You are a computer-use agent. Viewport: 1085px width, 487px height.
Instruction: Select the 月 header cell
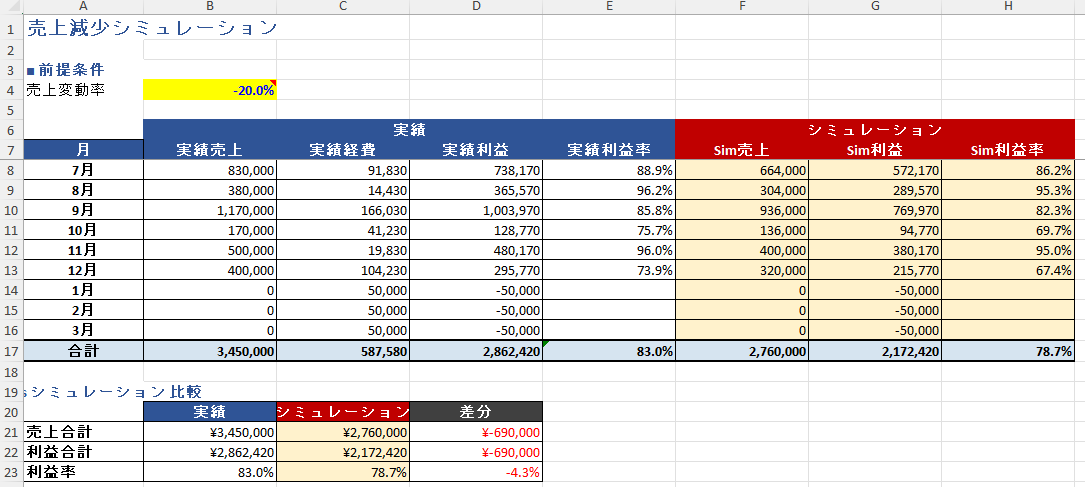click(83, 149)
